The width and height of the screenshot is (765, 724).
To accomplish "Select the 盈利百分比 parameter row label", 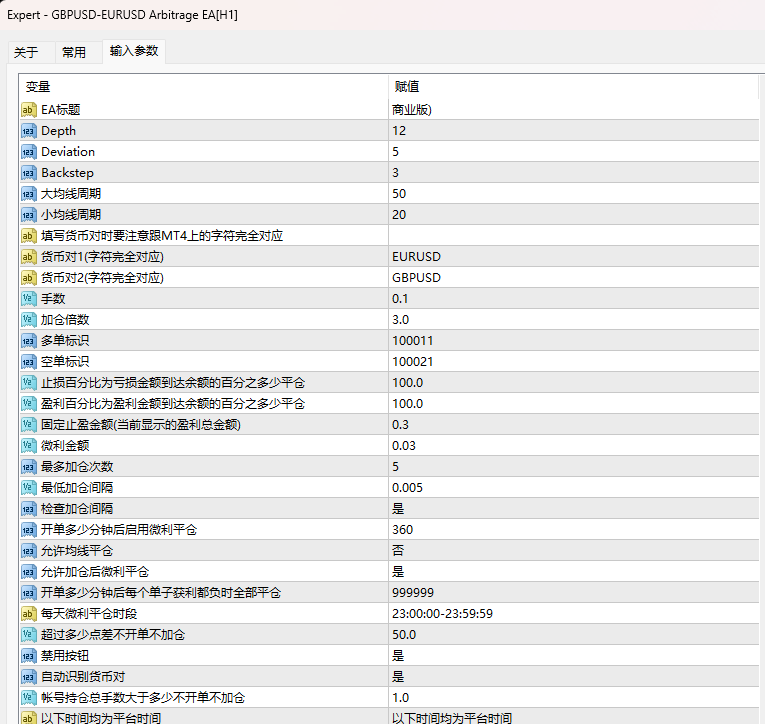I will pyautogui.click(x=173, y=403).
